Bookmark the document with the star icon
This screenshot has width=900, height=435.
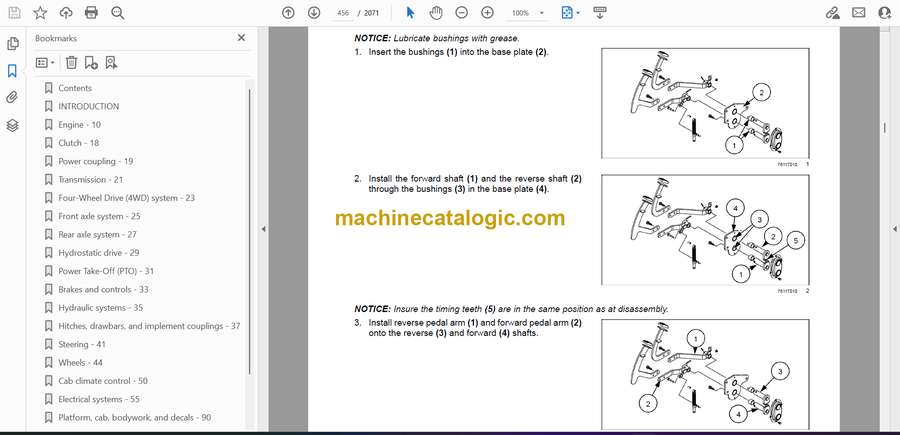pyautogui.click(x=40, y=13)
